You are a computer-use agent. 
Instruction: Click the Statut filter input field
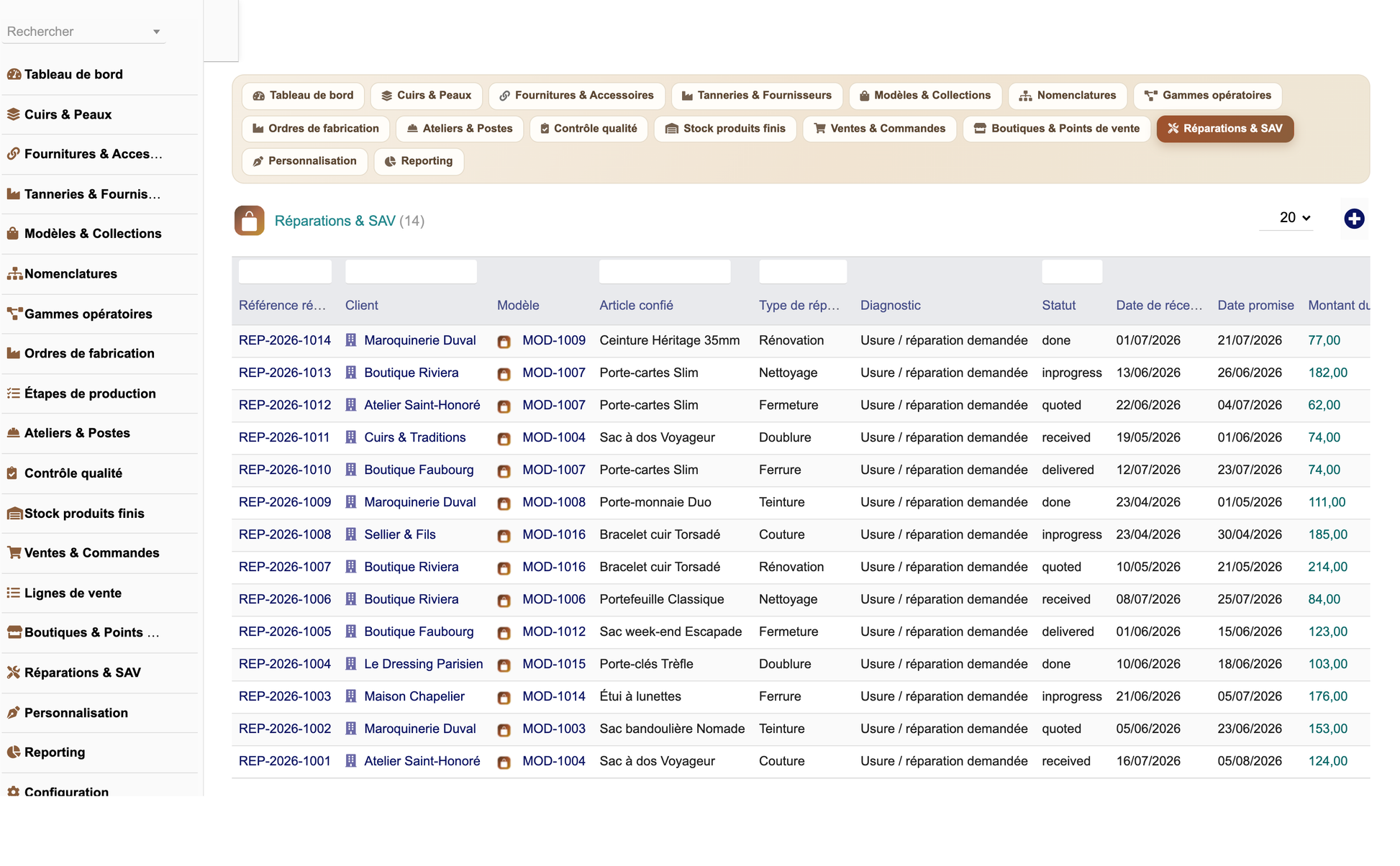(x=1072, y=272)
